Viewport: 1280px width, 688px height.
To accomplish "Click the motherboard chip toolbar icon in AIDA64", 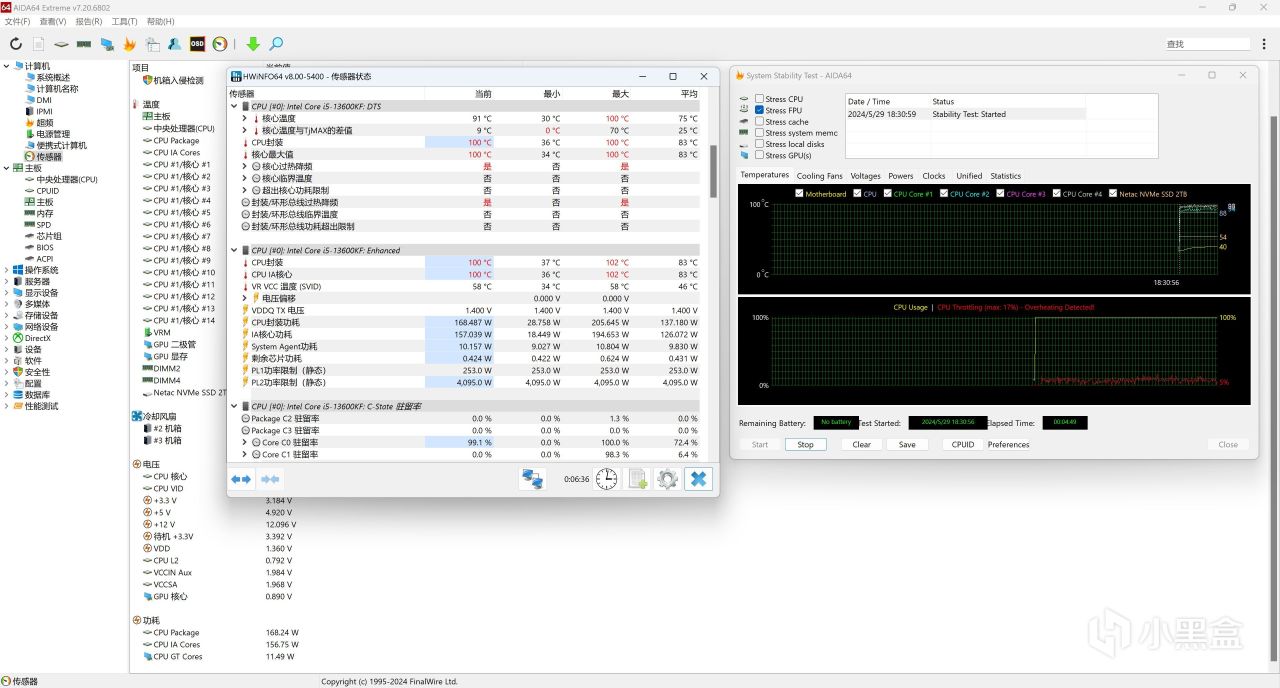I will [62, 44].
